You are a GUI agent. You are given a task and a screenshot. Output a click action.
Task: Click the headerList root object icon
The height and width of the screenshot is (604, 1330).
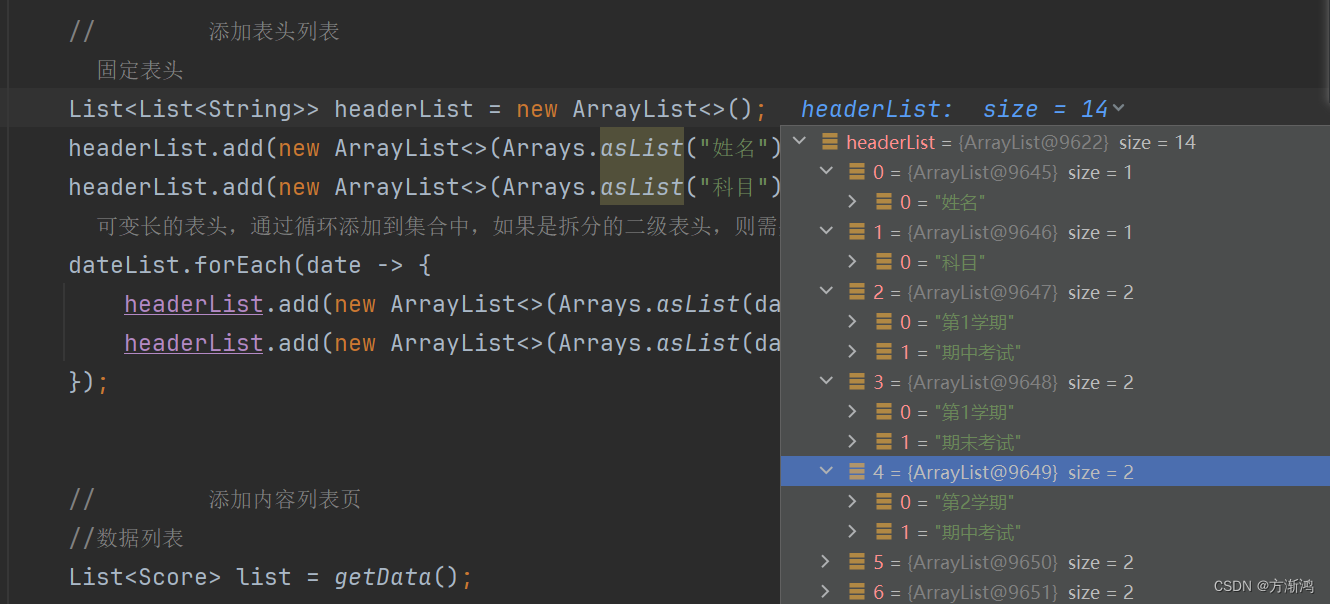tap(829, 142)
